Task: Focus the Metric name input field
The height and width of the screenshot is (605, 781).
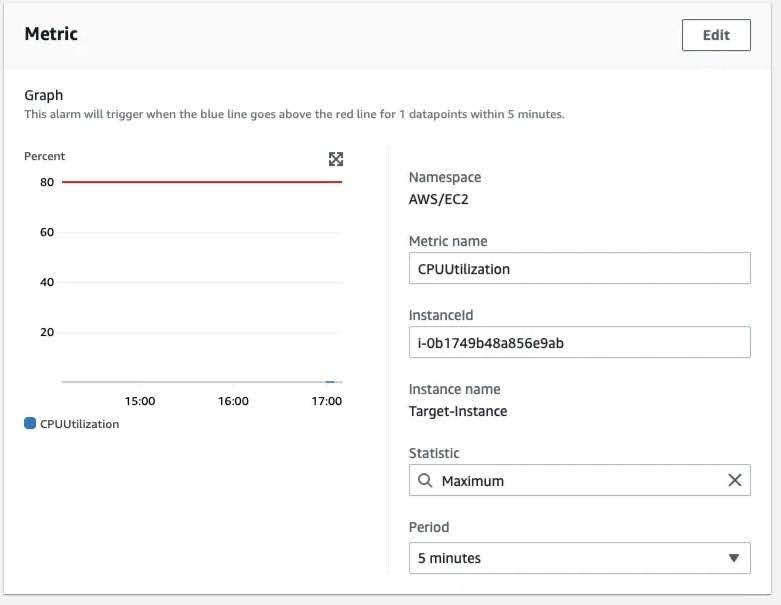Action: [579, 268]
